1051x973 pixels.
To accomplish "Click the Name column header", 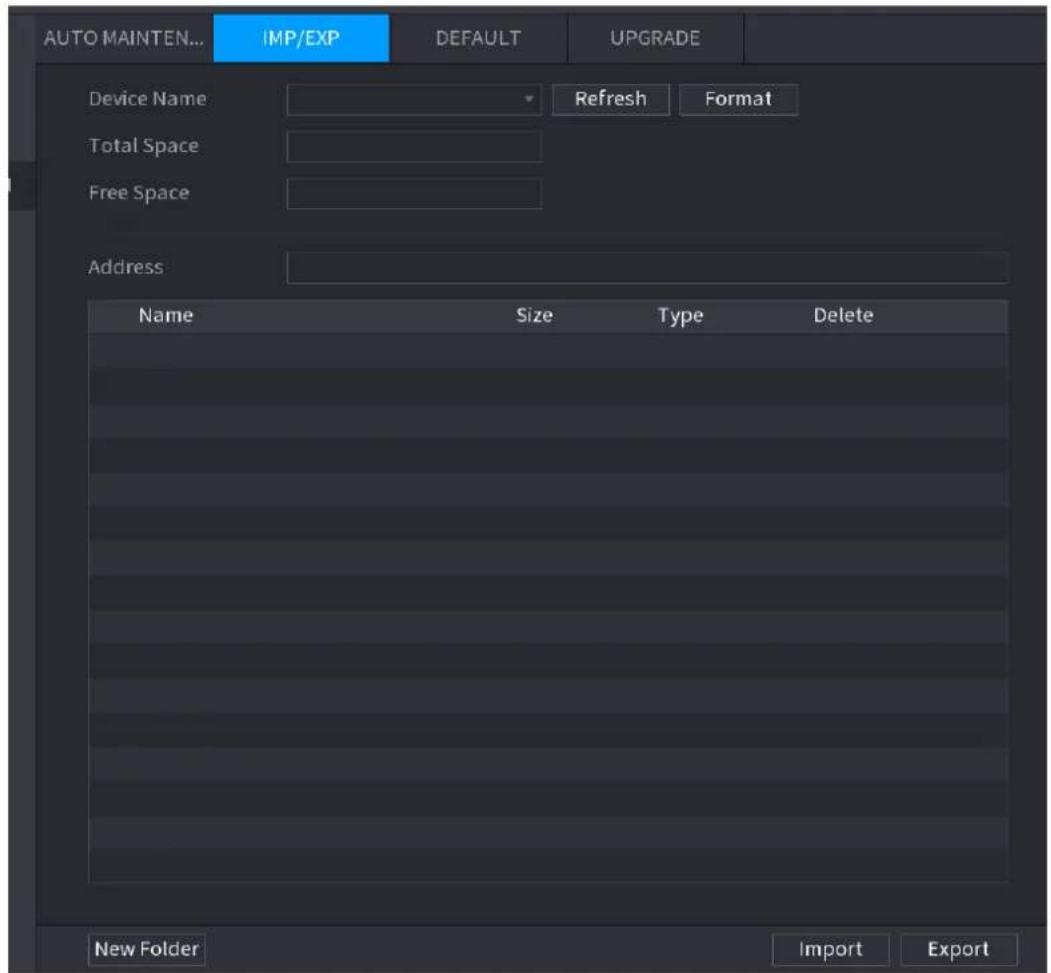I will coord(166,316).
